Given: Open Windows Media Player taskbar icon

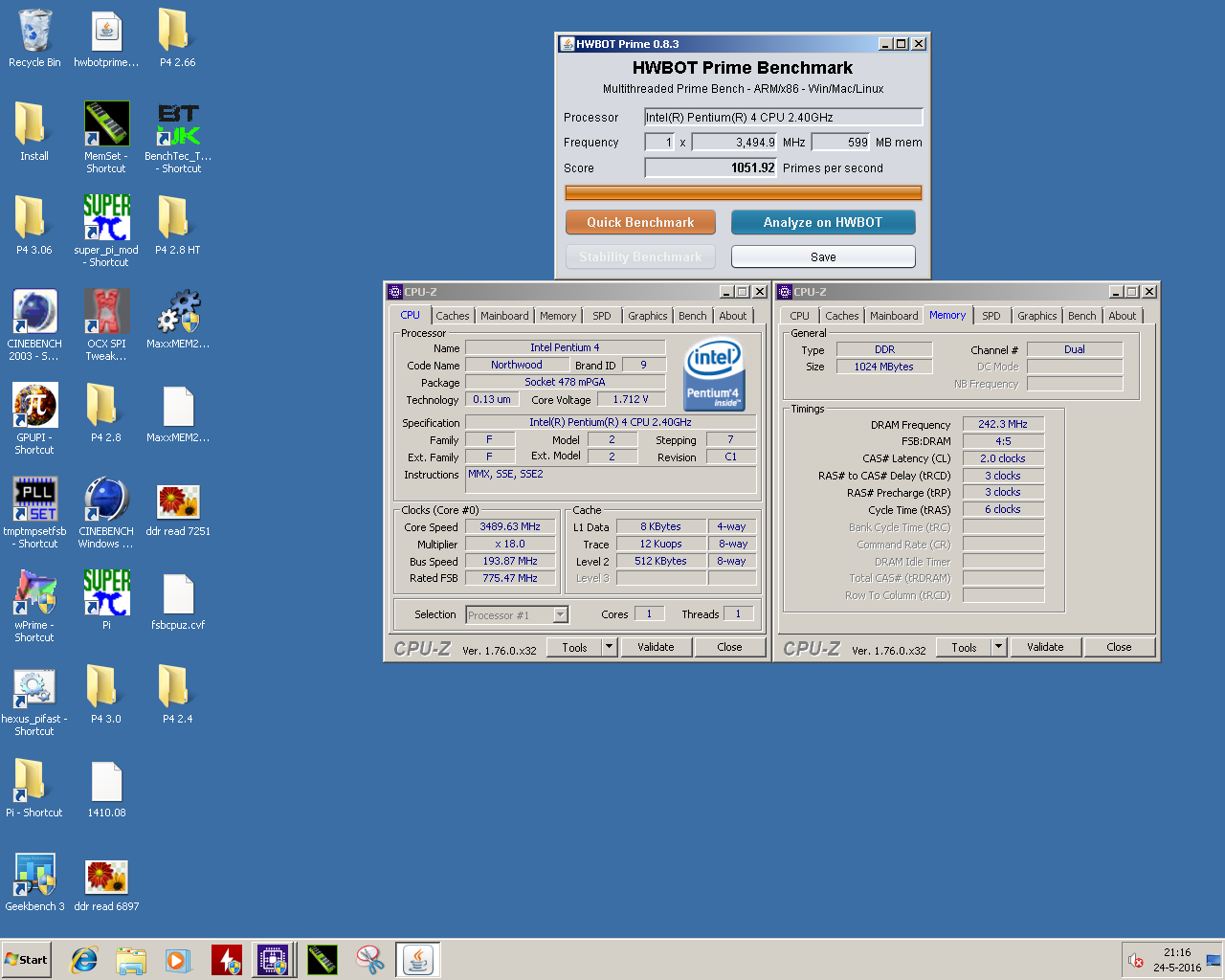Looking at the screenshot, I should pos(178,960).
